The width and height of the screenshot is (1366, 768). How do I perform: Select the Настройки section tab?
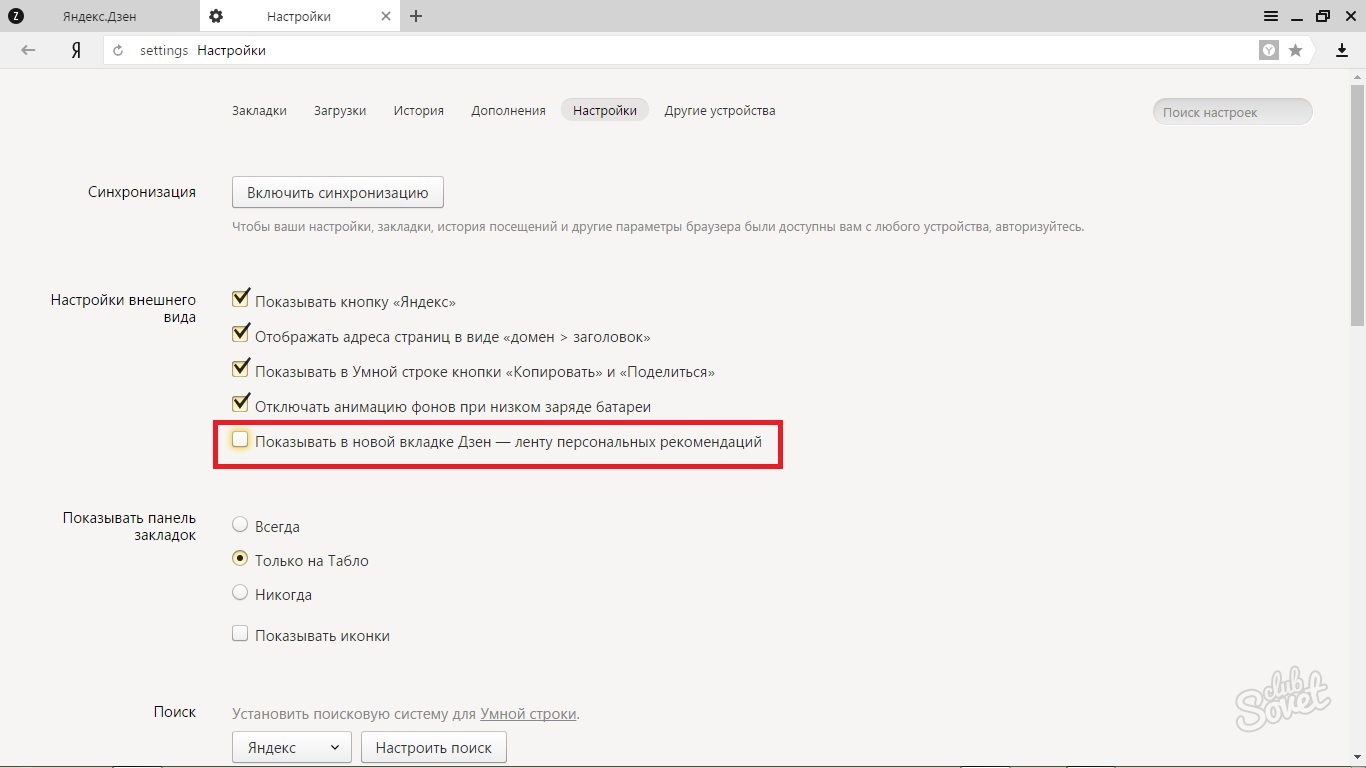point(605,111)
